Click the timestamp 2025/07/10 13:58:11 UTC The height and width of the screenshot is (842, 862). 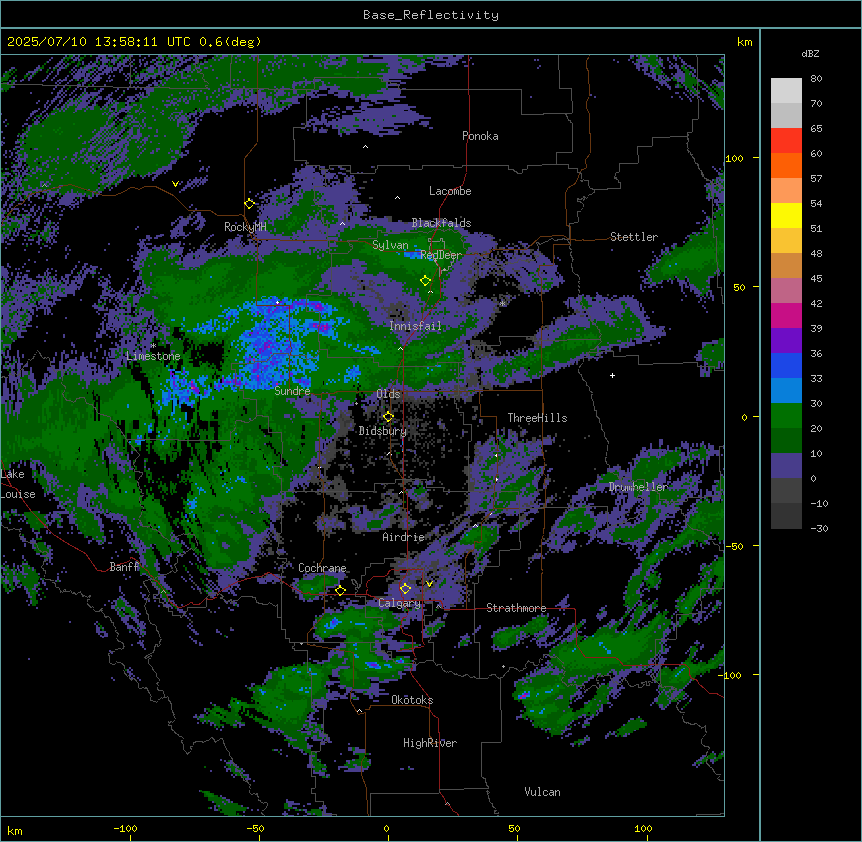coord(99,41)
